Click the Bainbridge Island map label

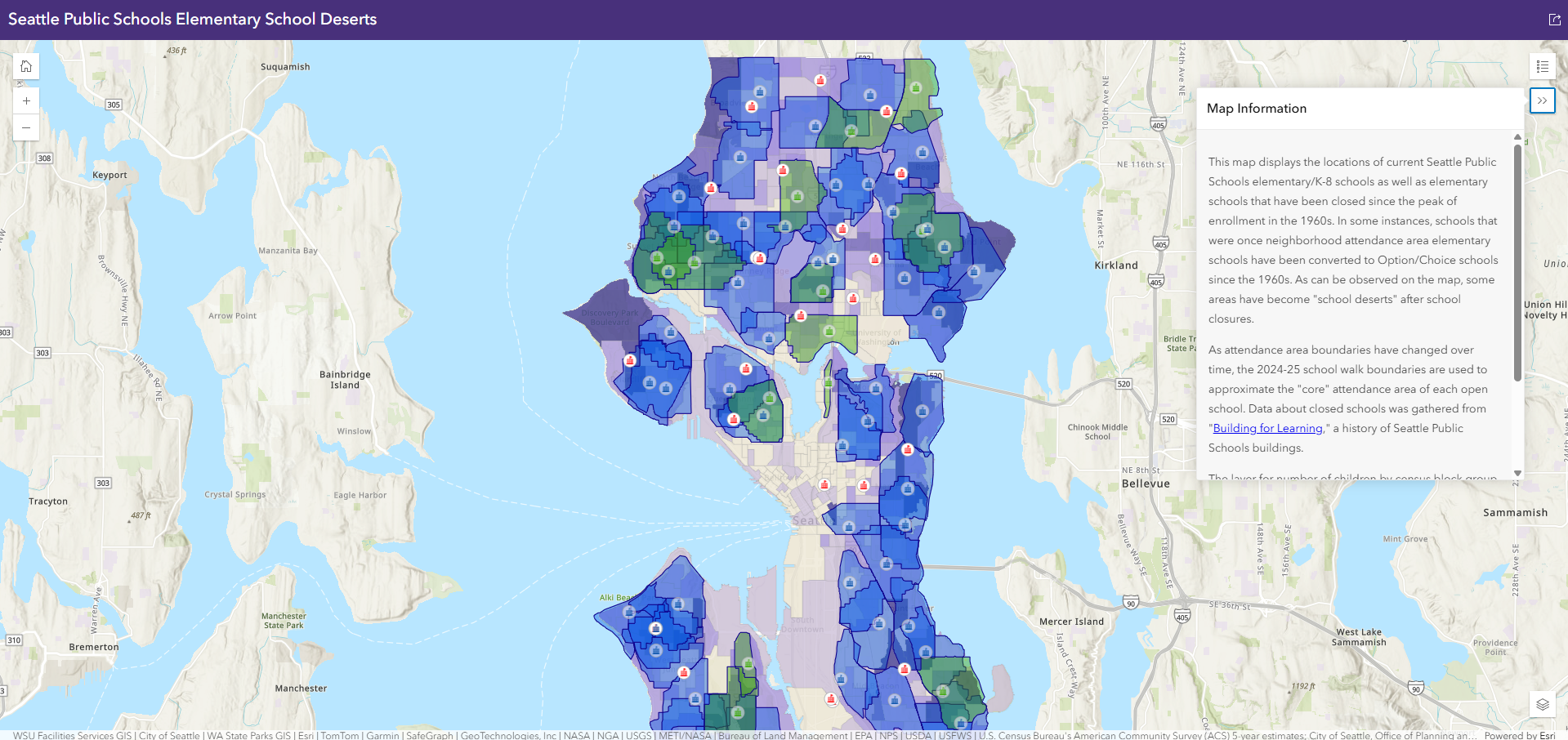pos(345,380)
